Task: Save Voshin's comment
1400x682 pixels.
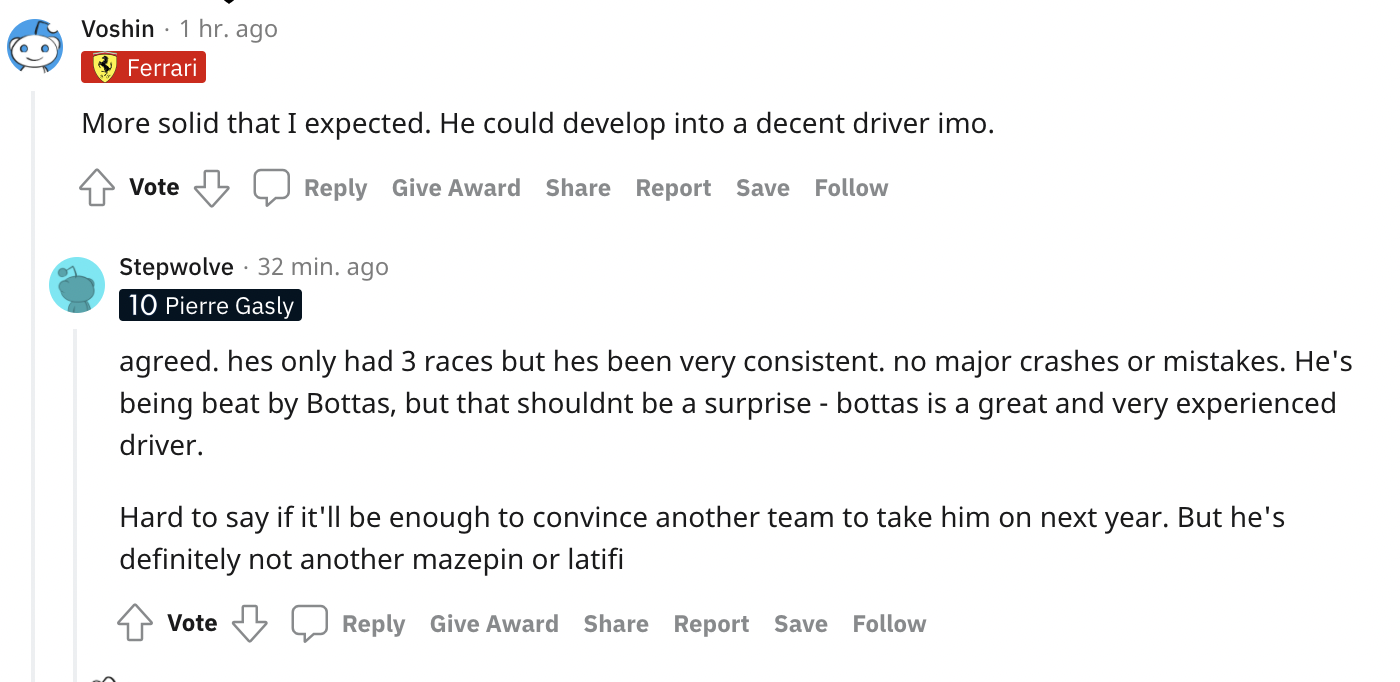Action: [x=763, y=188]
